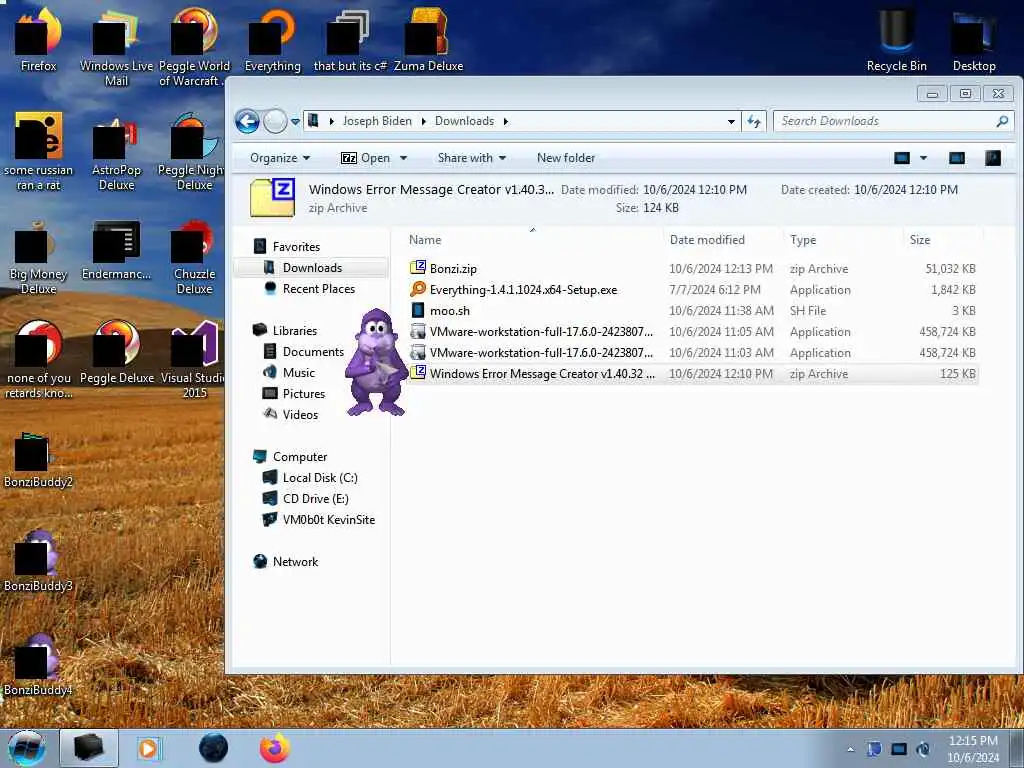The image size is (1024, 768).
Task: Refresh the Downloads folder view
Action: tap(754, 121)
